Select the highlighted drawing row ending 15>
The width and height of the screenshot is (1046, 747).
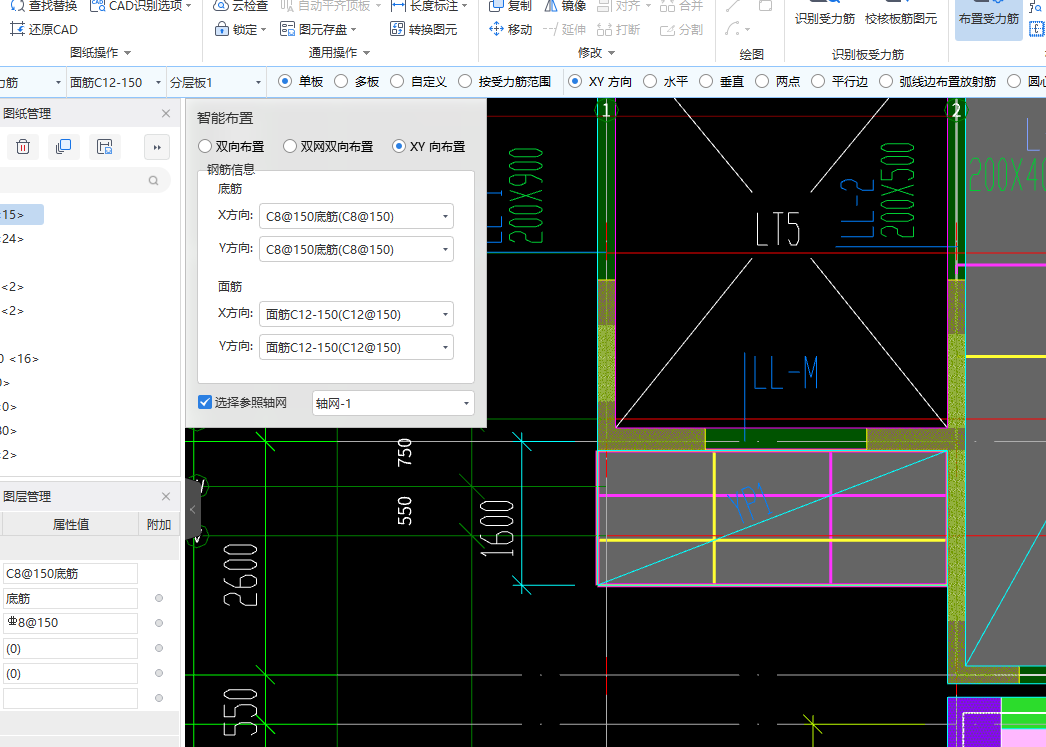[x=21, y=215]
